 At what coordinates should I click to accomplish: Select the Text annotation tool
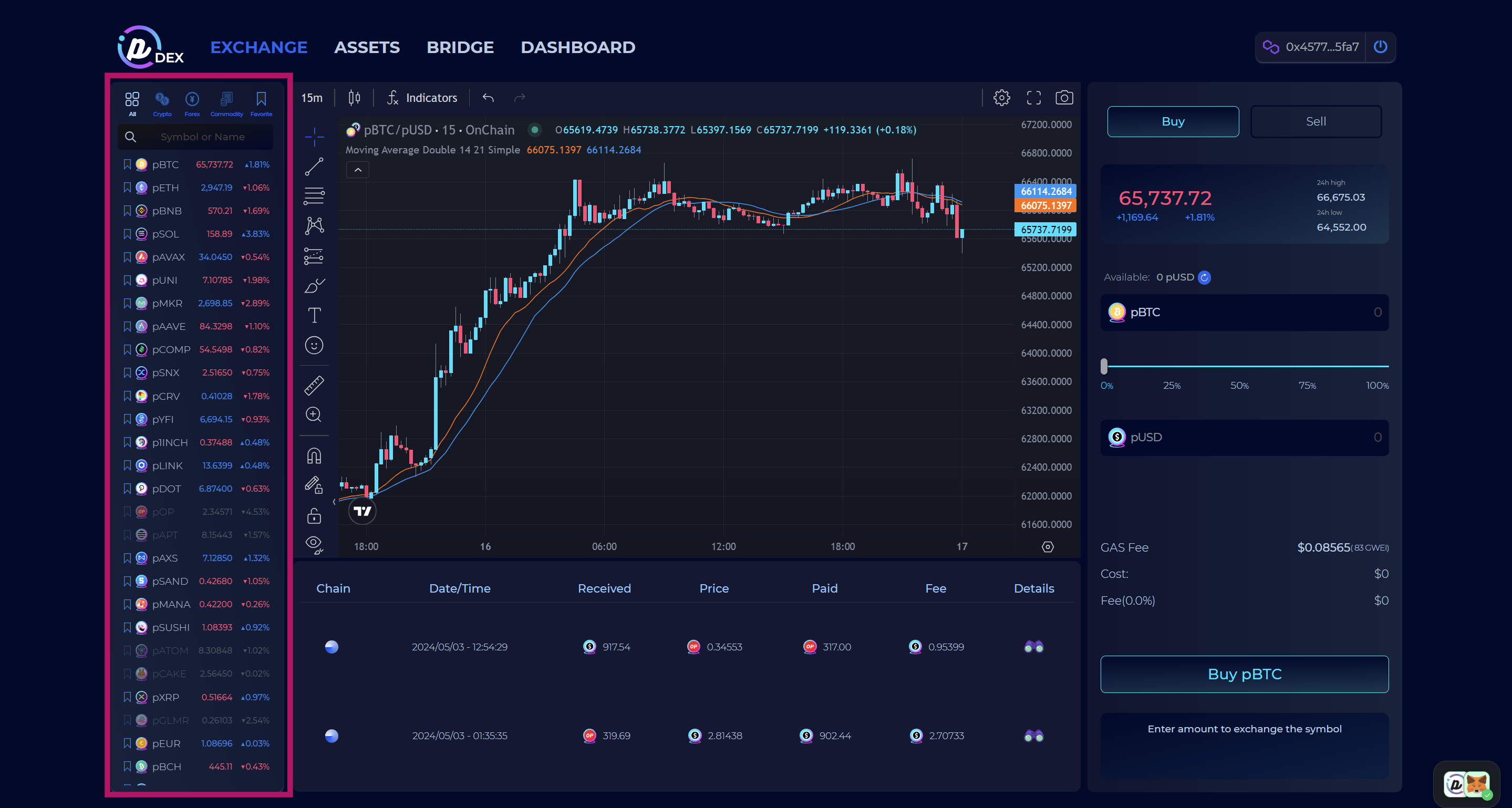click(314, 315)
